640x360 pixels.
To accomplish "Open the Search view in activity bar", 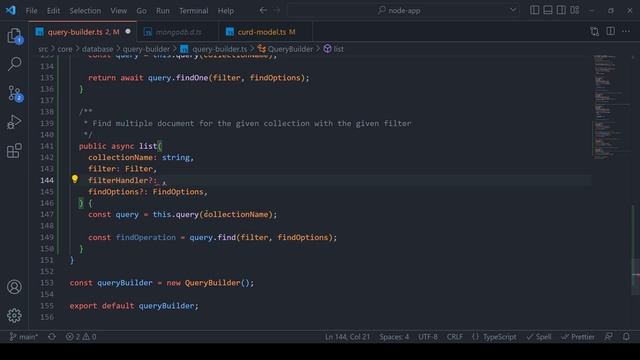I will 15,64.
